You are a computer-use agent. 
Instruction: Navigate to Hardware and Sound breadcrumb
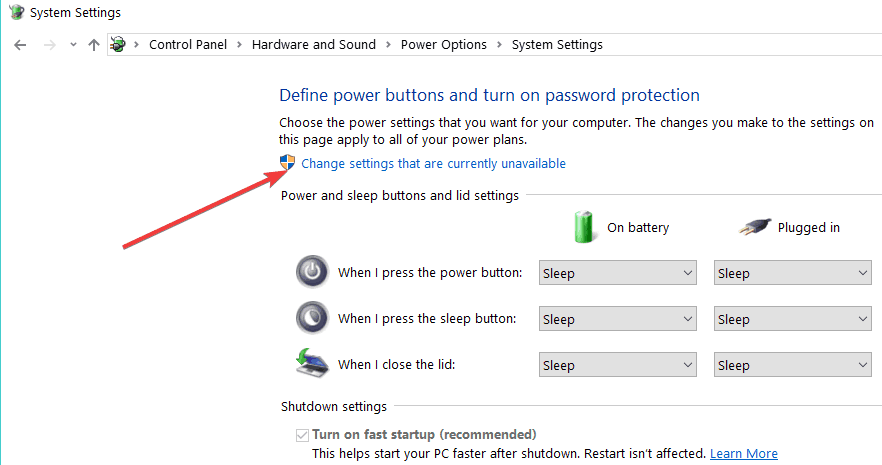313,45
